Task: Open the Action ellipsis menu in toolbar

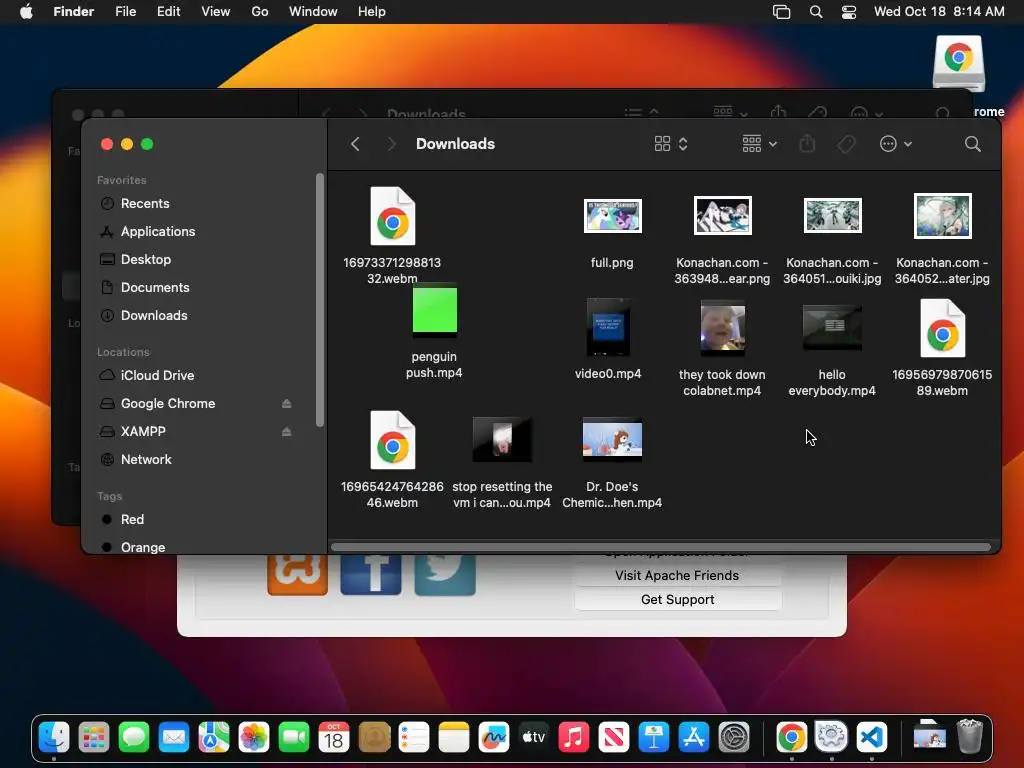Action: coord(895,144)
